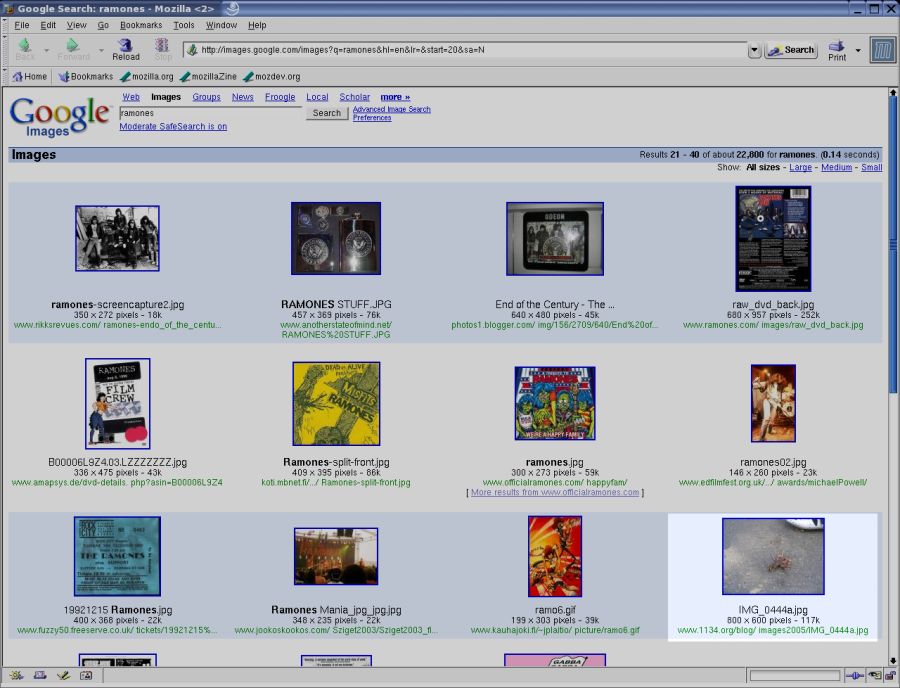Click the page icon beside the URL
Screen dimensions: 900x688
(192, 50)
